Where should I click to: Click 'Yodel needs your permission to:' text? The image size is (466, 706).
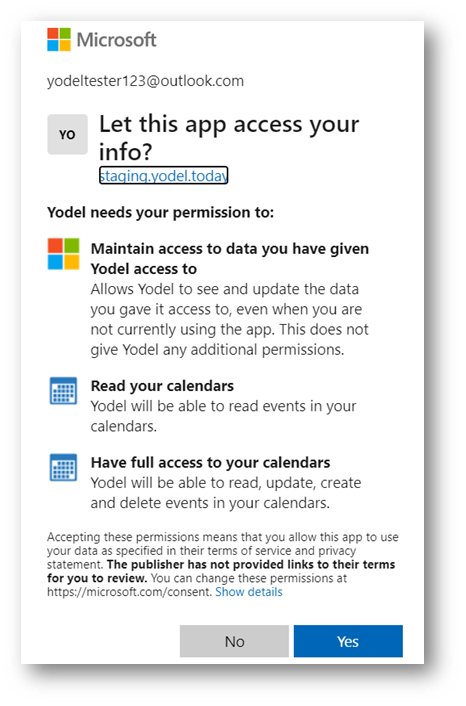click(160, 212)
